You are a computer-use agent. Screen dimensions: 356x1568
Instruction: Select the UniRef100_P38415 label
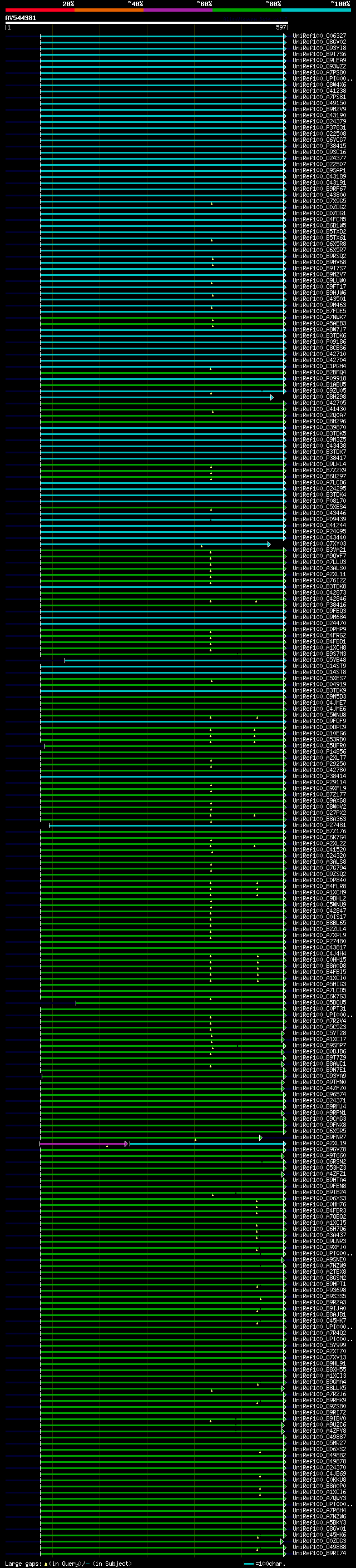pyautogui.click(x=319, y=146)
